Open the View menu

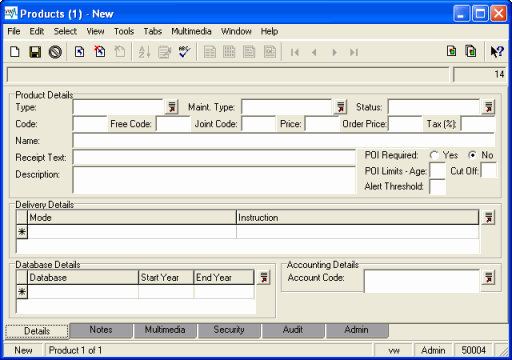(x=95, y=31)
